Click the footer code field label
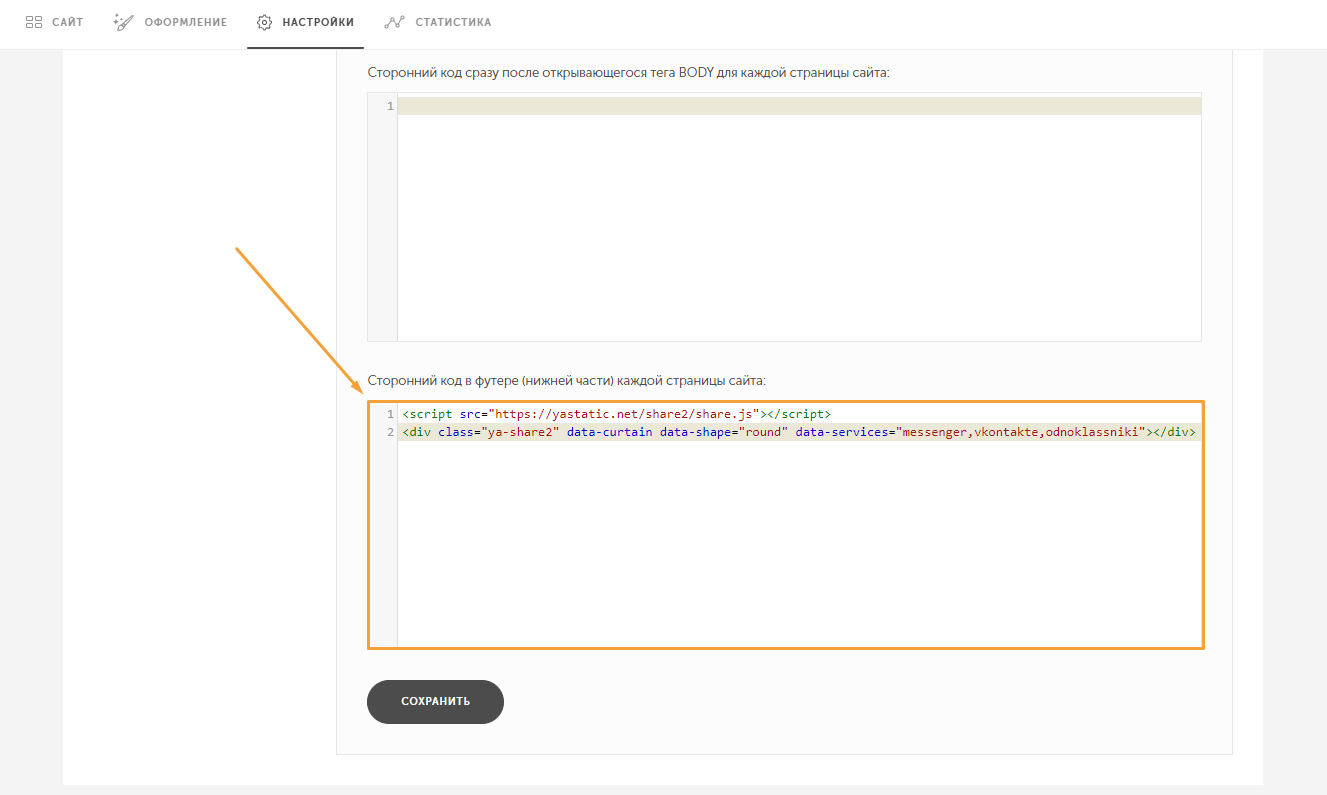 point(566,381)
